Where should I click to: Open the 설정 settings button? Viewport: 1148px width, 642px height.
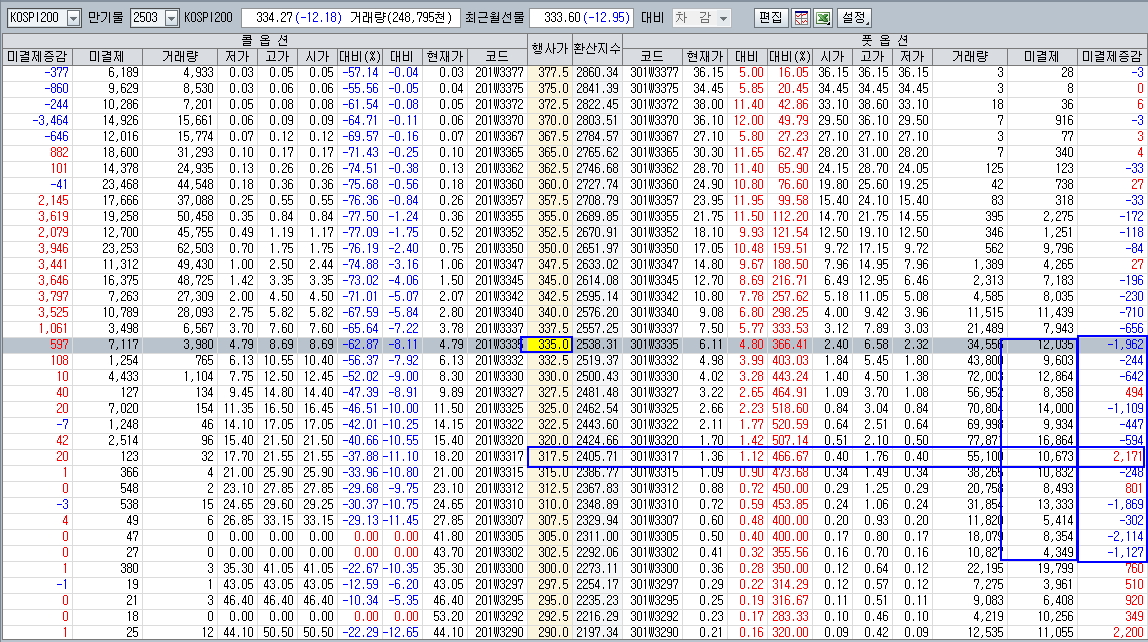[854, 18]
